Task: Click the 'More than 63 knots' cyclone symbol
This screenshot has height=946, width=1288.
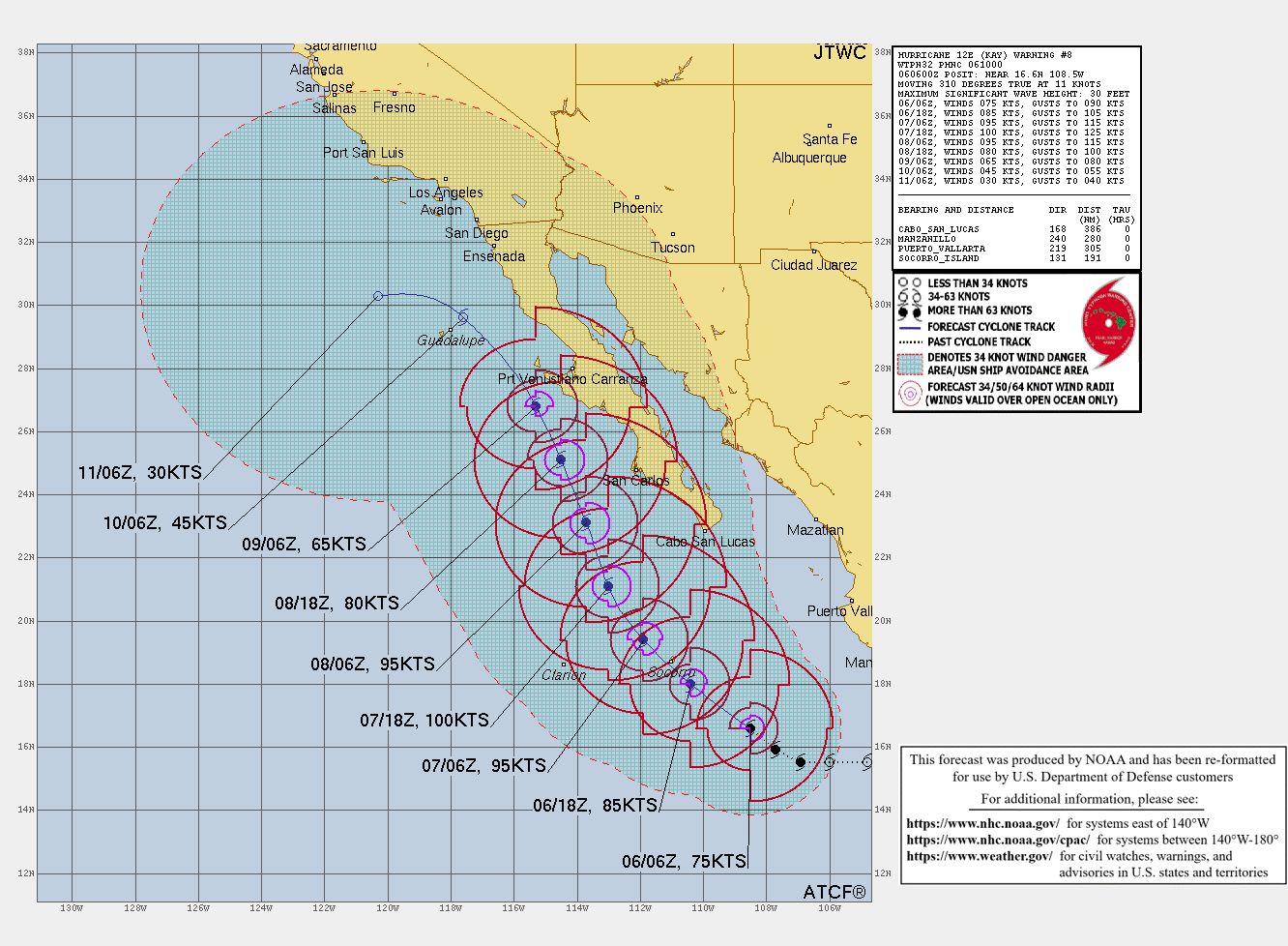Action: [910, 311]
